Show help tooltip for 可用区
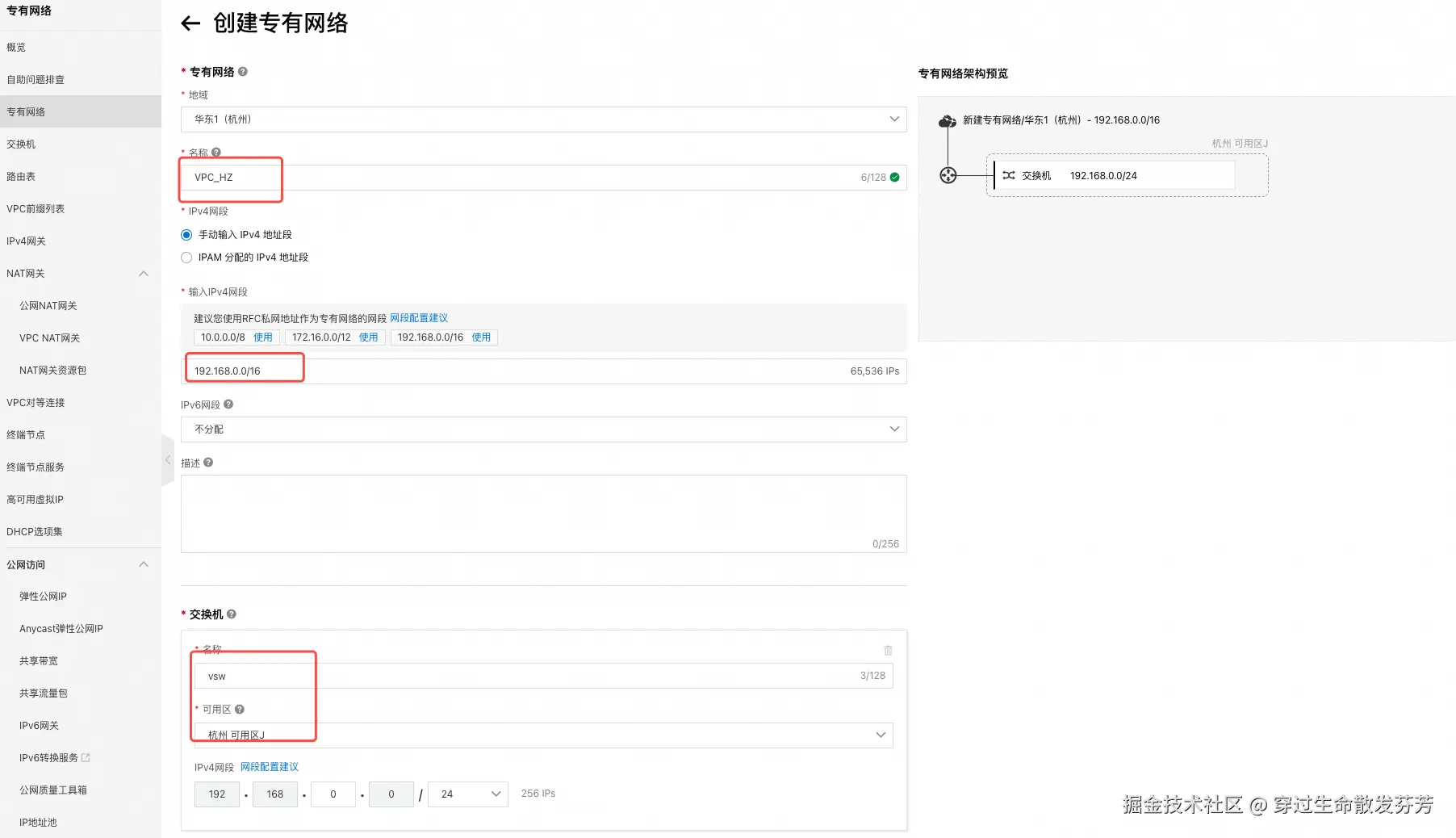 pyautogui.click(x=240, y=710)
